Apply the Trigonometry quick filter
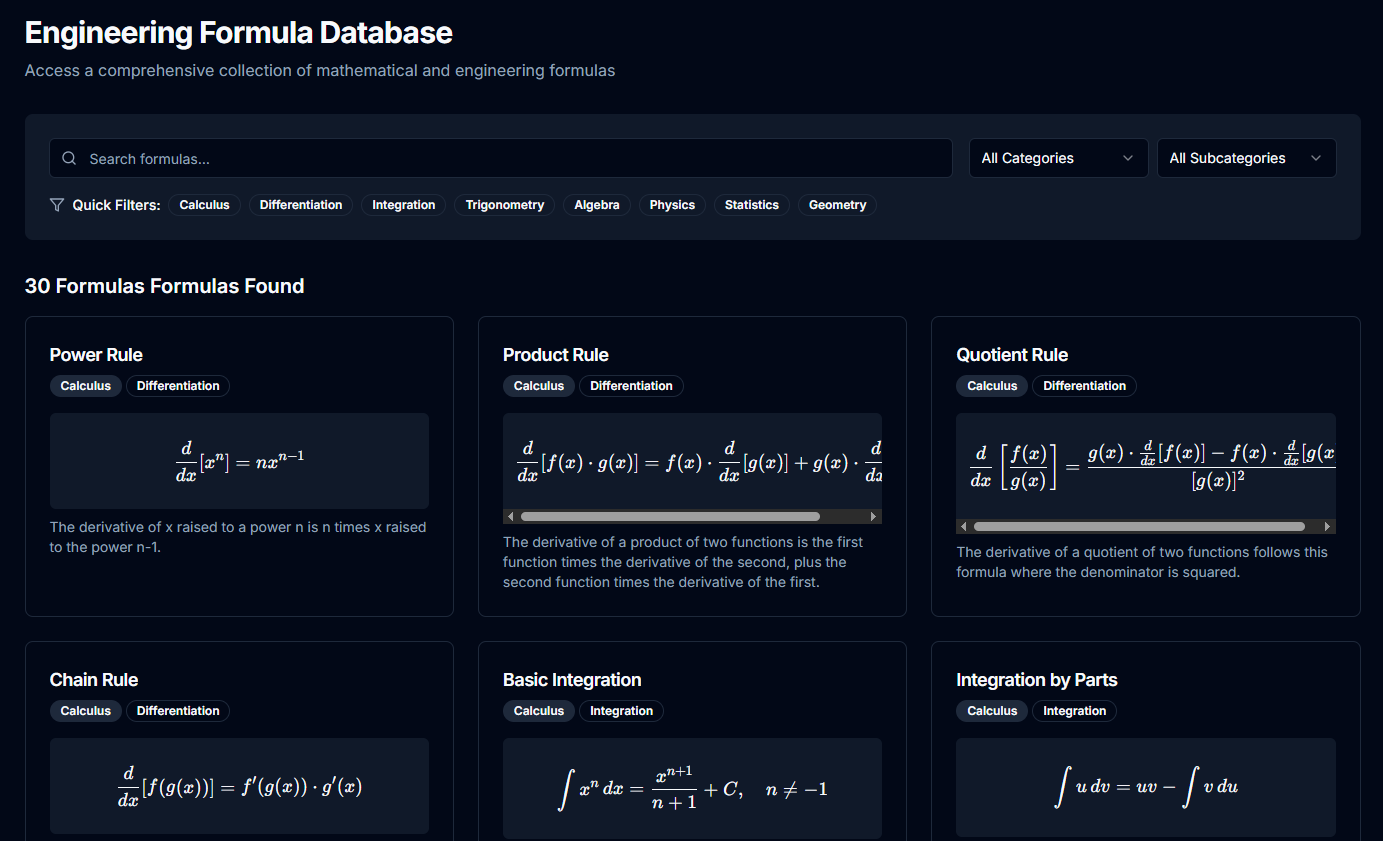 [x=504, y=204]
